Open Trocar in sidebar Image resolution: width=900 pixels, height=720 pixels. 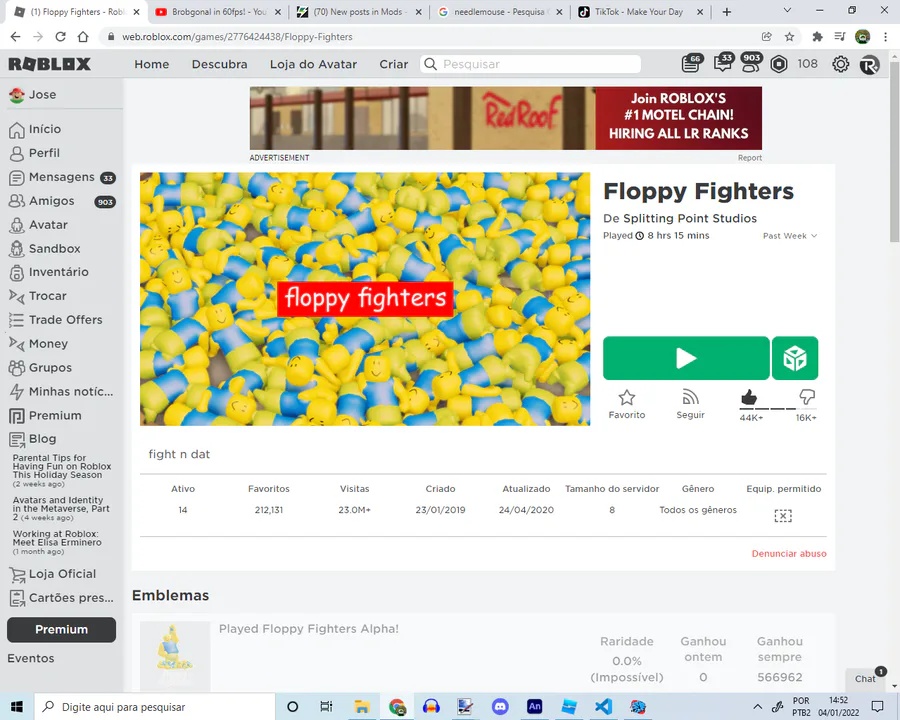point(38,296)
